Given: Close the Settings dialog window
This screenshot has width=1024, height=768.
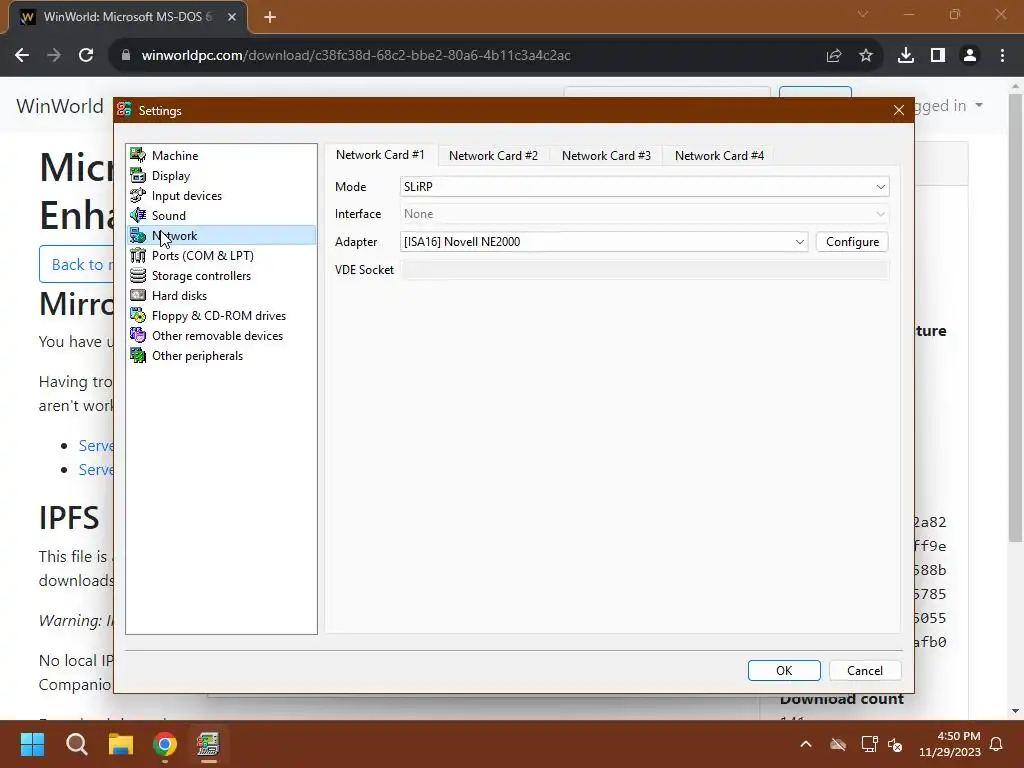Looking at the screenshot, I should click(899, 110).
